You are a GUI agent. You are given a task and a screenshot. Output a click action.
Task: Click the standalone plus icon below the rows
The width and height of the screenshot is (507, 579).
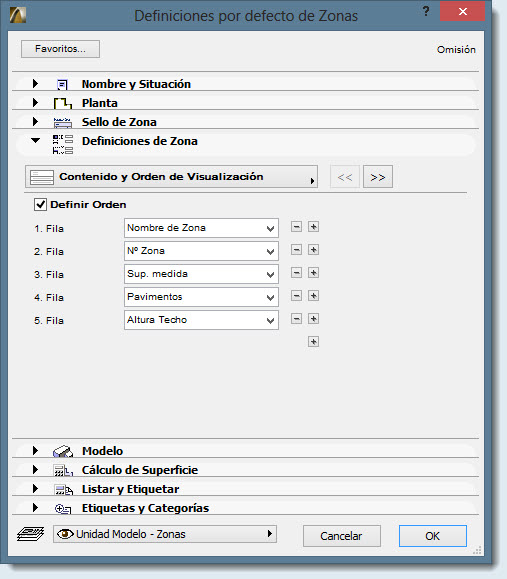313,342
